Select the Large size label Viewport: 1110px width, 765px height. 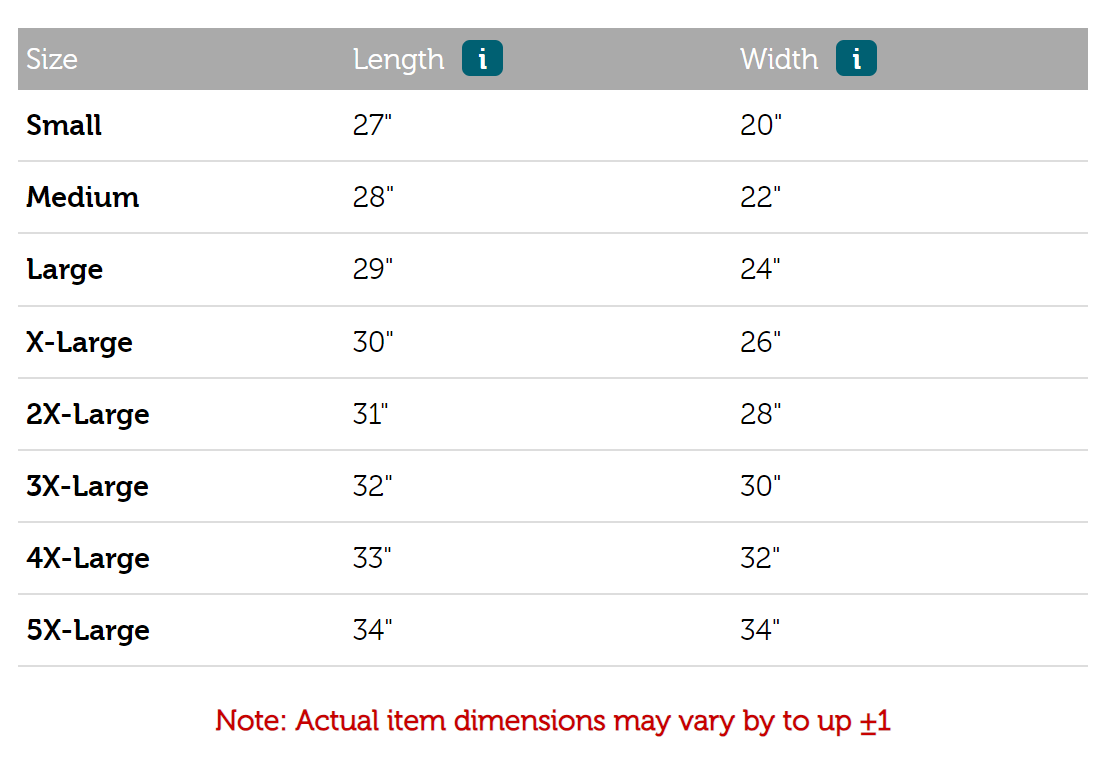[x=64, y=270]
